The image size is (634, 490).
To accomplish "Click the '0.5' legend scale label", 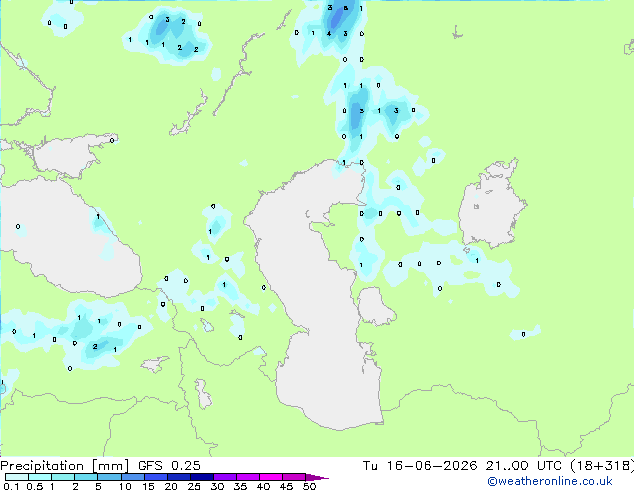I will 35,486.
